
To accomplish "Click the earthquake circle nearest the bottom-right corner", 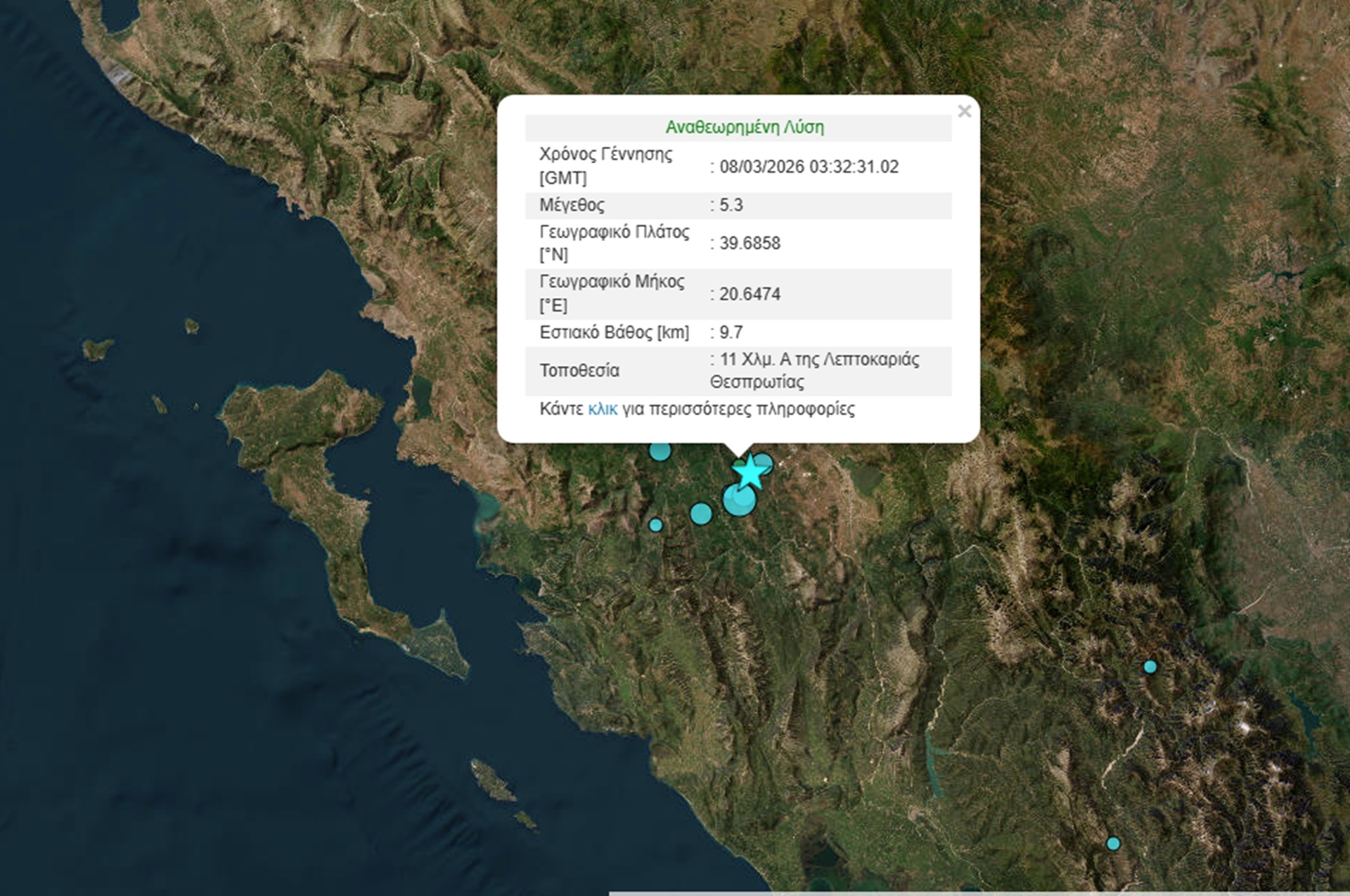I will coord(1112,843).
